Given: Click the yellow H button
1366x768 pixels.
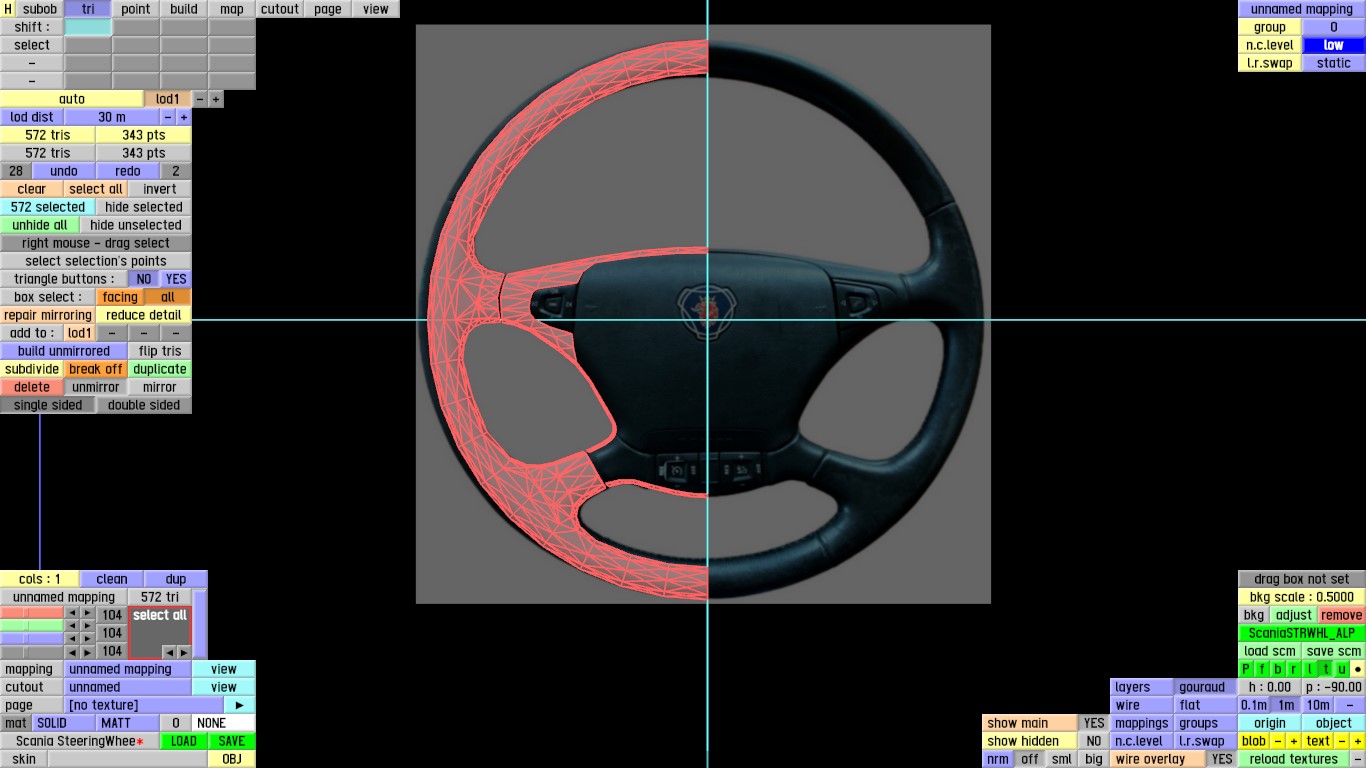Looking at the screenshot, I should (8, 9).
